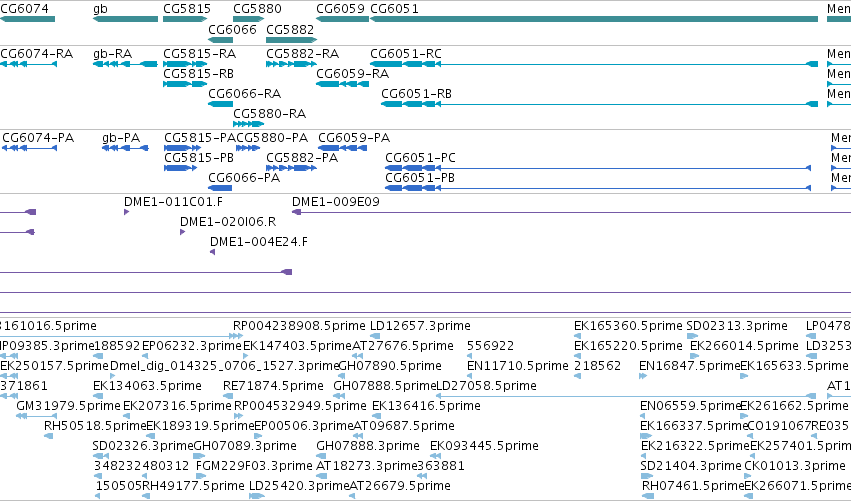
Task: Click the RH50518.5prime EST label
Action: (x=95, y=426)
